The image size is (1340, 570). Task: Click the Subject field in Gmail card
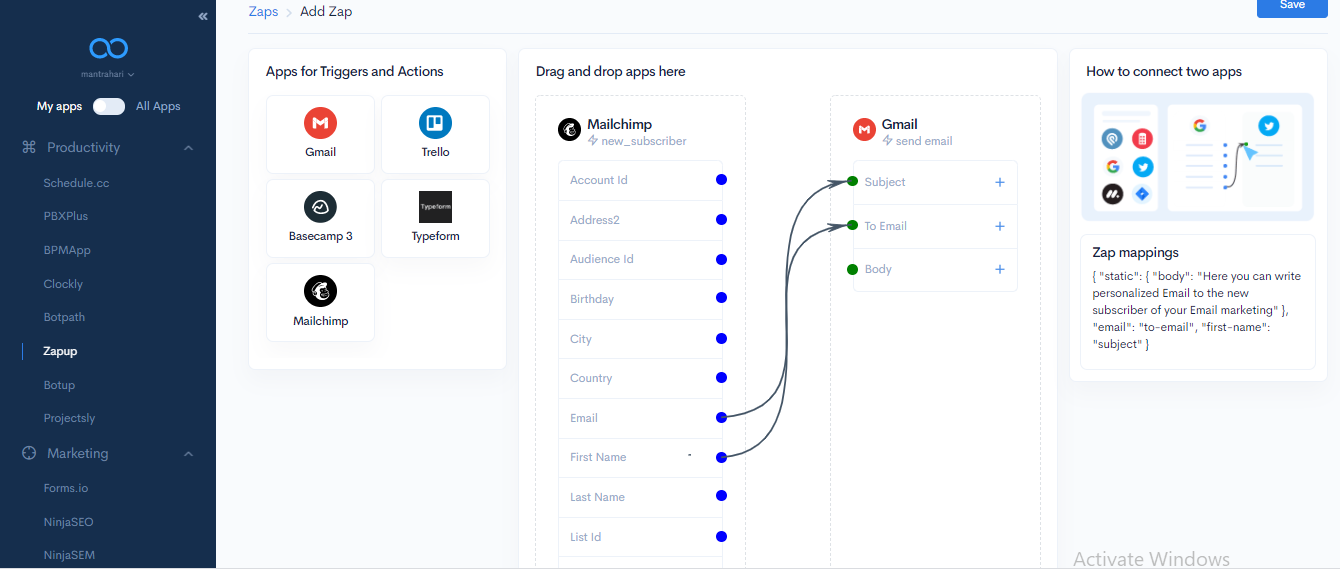click(935, 182)
